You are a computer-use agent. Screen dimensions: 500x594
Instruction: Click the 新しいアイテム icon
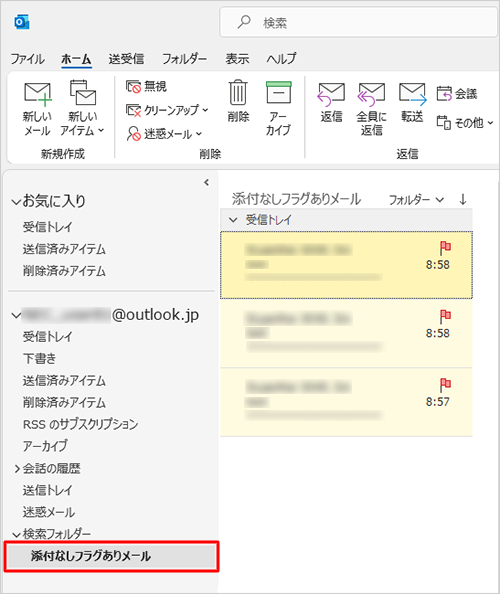point(83,92)
